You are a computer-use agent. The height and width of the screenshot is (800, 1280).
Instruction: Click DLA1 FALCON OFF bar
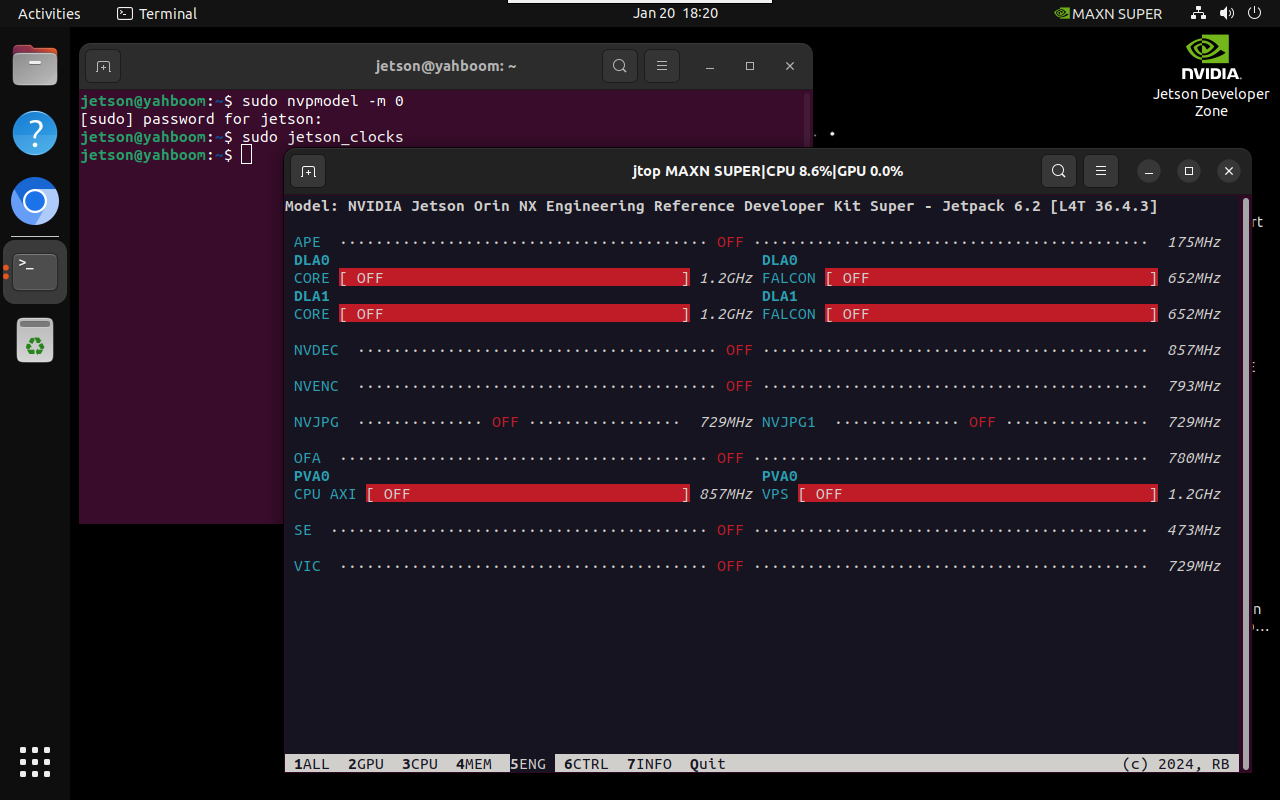[991, 314]
